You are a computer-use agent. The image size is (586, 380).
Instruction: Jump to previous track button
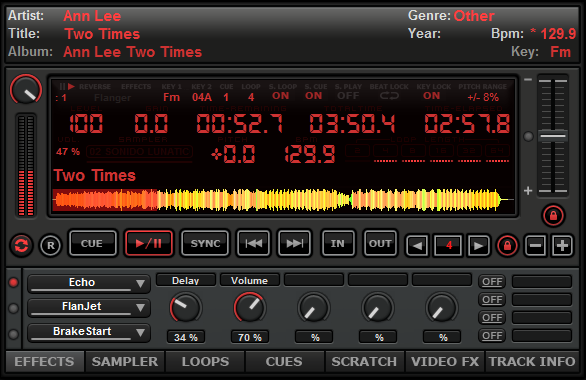[253, 243]
